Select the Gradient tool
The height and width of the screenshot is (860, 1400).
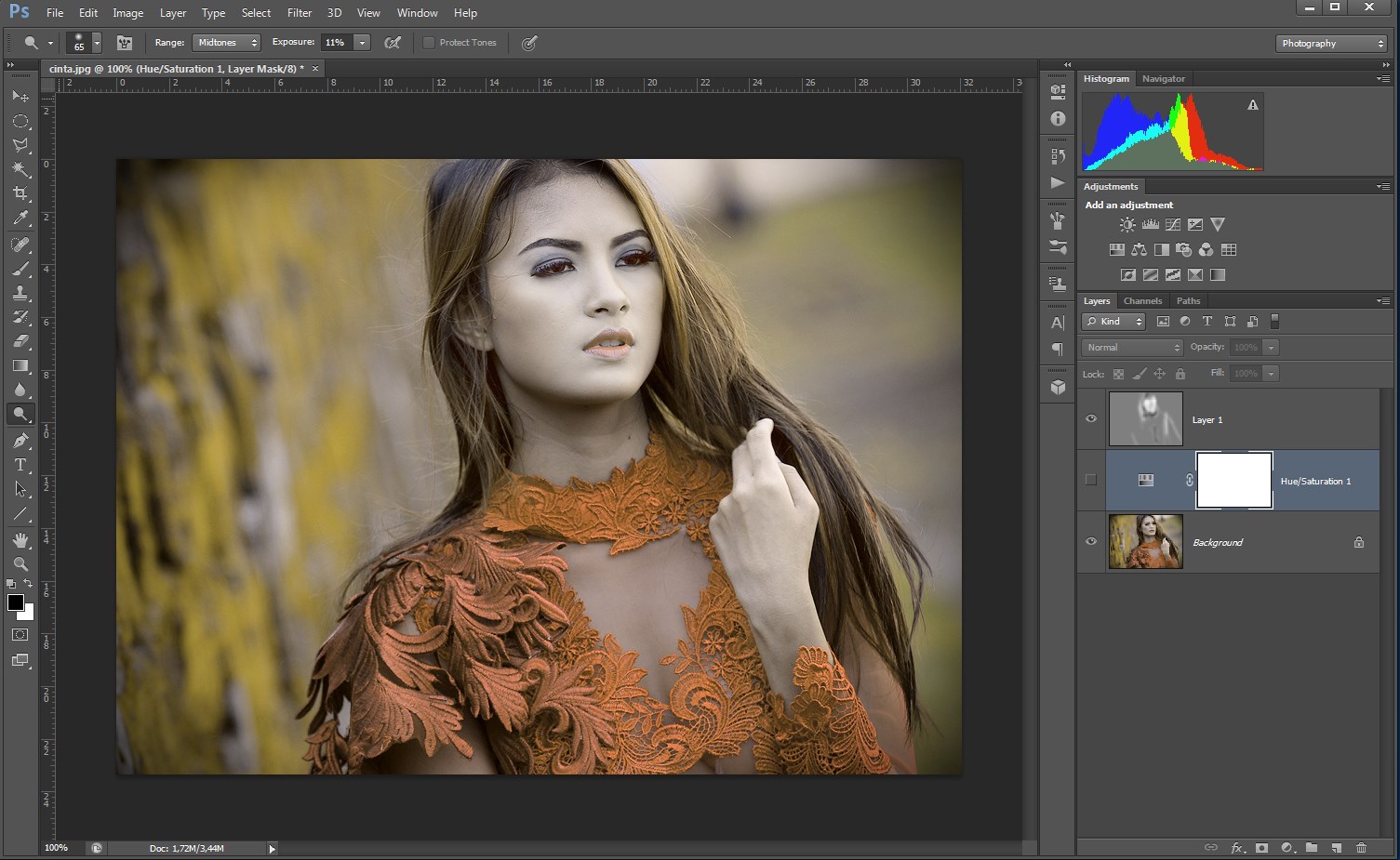pyautogui.click(x=20, y=365)
